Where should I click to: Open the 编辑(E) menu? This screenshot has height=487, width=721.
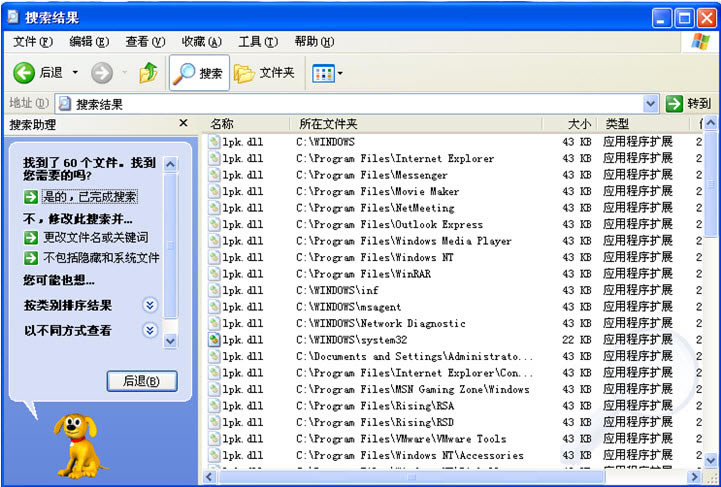pos(89,42)
